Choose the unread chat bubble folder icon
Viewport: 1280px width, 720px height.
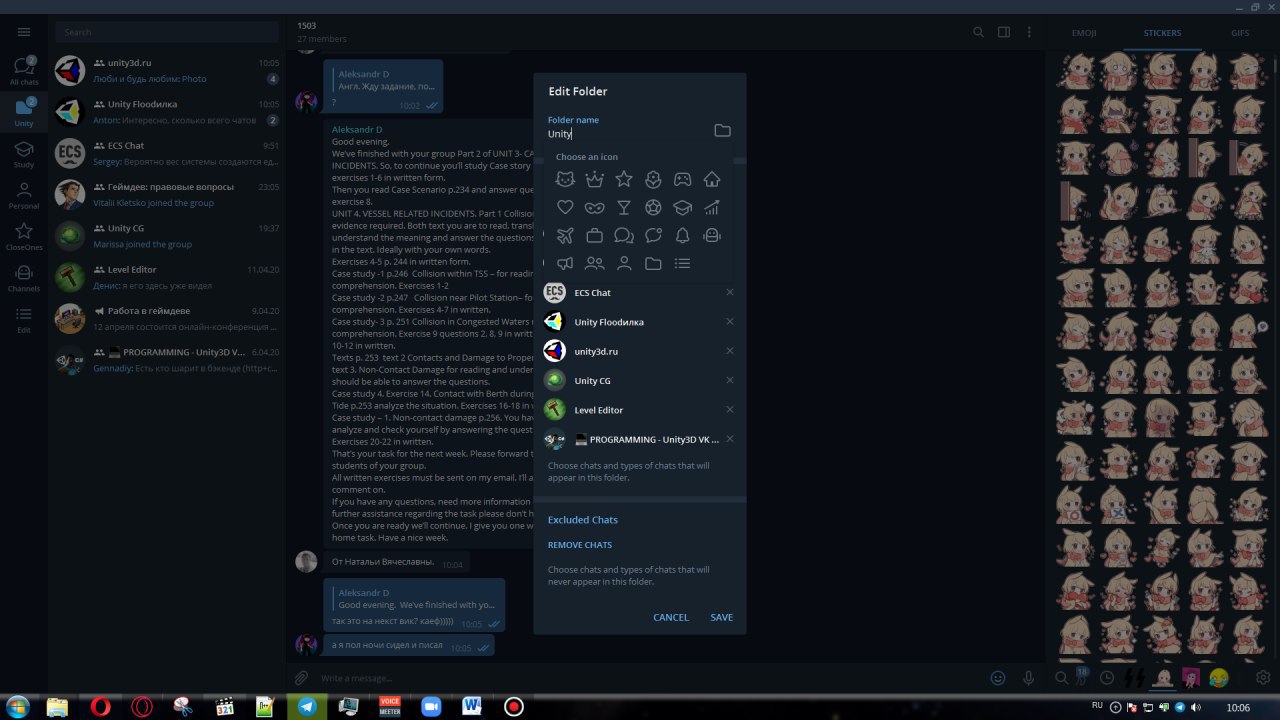[653, 236]
